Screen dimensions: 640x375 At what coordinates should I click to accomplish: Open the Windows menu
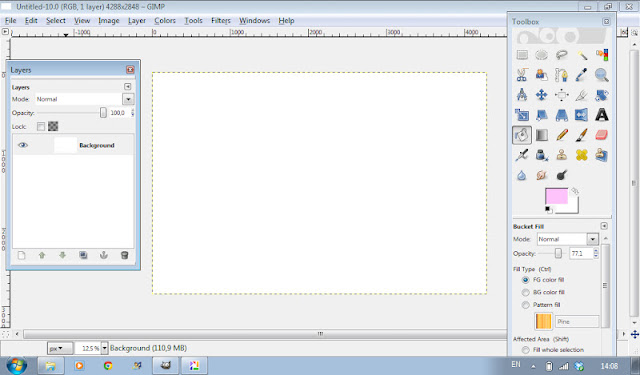tap(254, 20)
